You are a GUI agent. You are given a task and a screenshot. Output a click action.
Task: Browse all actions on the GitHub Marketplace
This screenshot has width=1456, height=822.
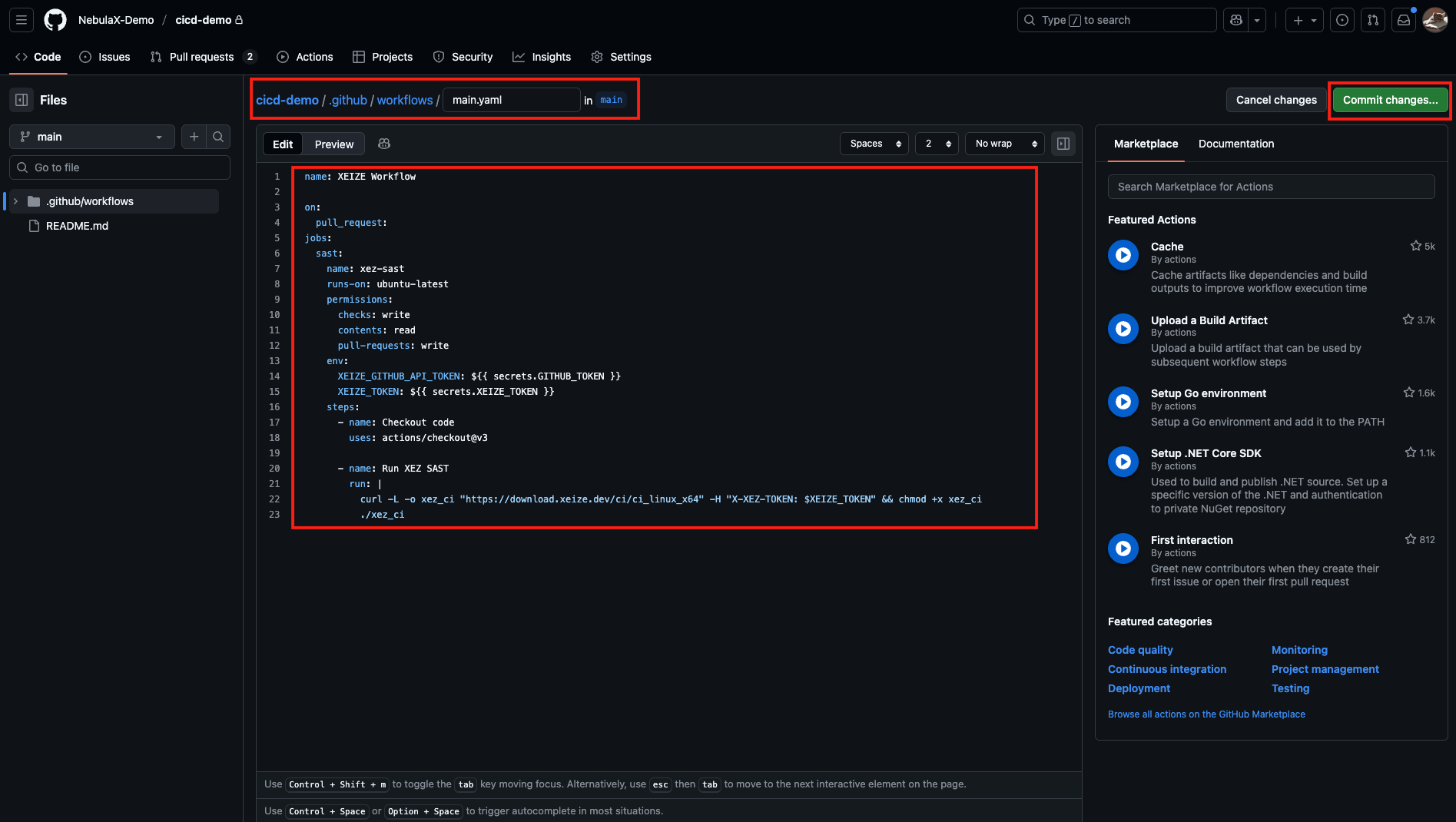(1206, 714)
